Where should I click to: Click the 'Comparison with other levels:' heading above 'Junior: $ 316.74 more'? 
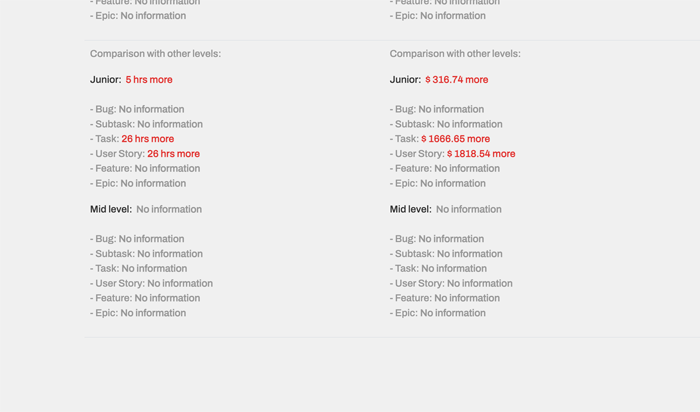(x=455, y=54)
